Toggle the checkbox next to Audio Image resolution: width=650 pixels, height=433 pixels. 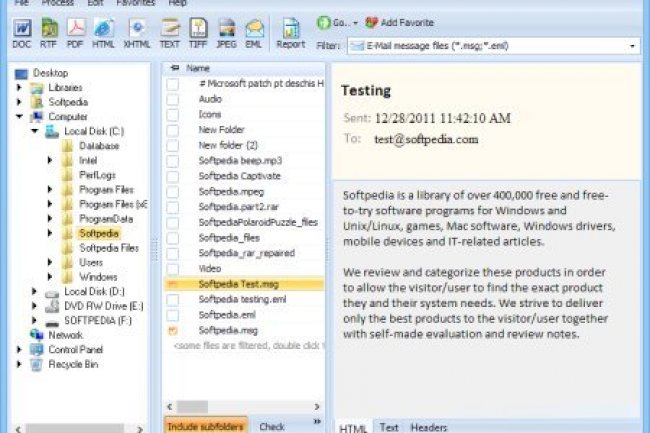pos(173,99)
